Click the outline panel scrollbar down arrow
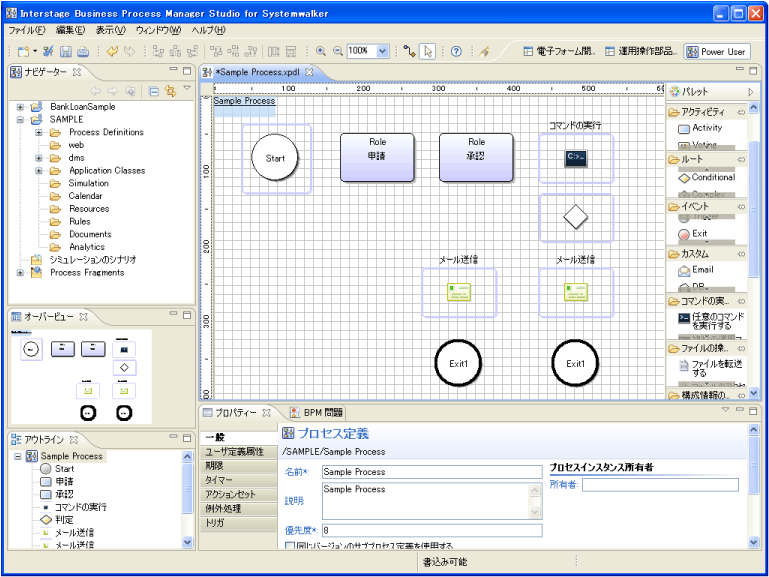 [x=187, y=542]
